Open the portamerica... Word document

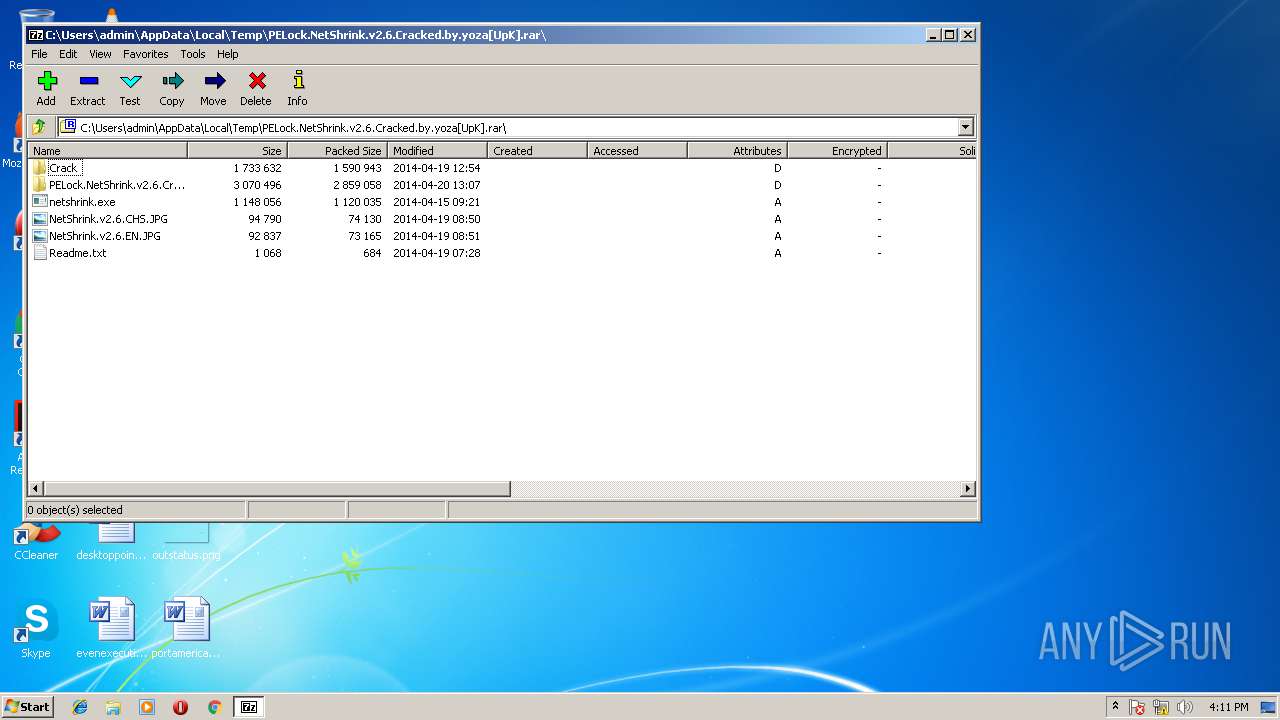pos(187,629)
